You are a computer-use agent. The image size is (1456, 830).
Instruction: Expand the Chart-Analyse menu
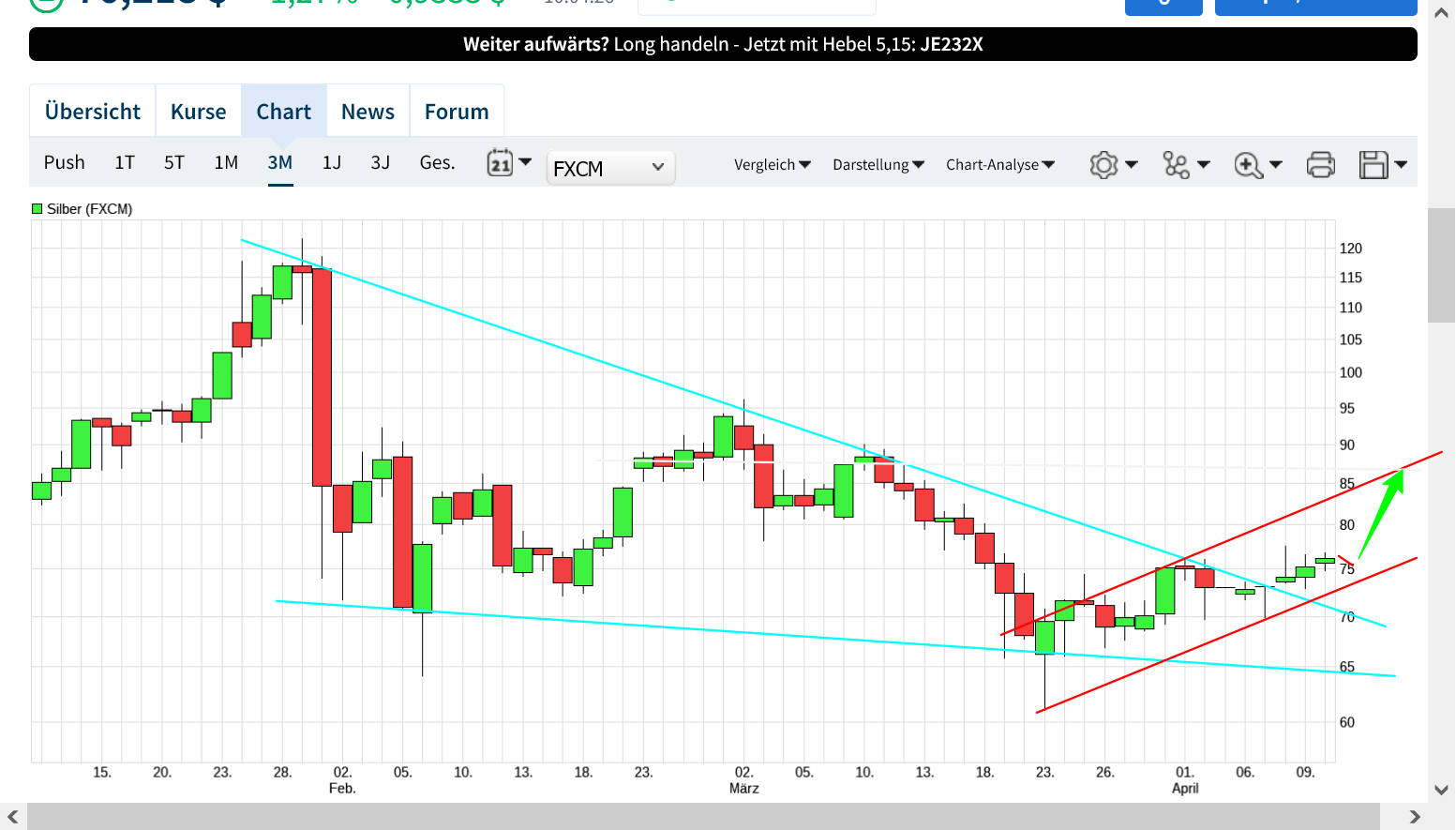coord(999,165)
